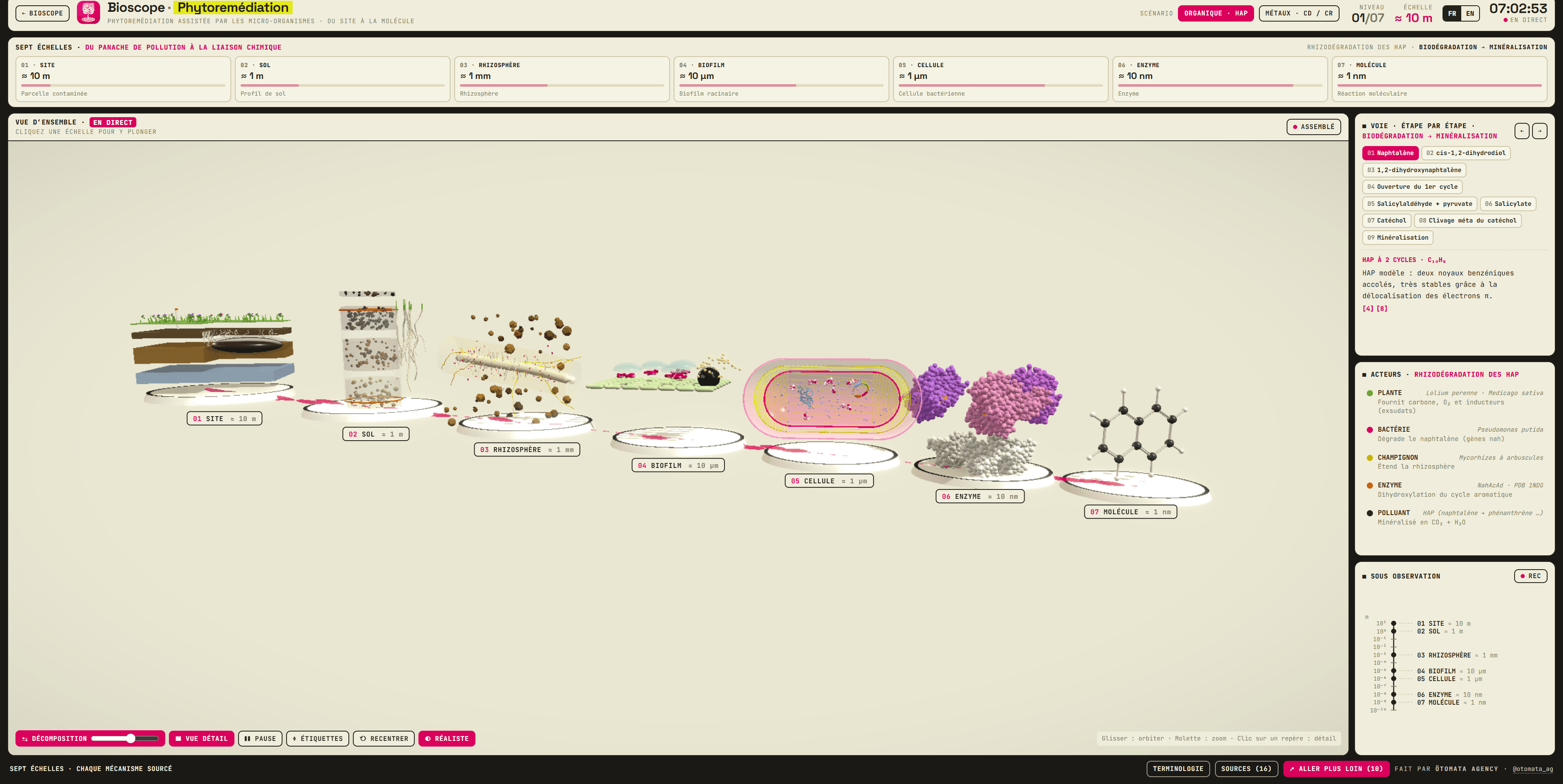The width and height of the screenshot is (1563, 784).
Task: Switch language to EN
Action: [x=1469, y=13]
